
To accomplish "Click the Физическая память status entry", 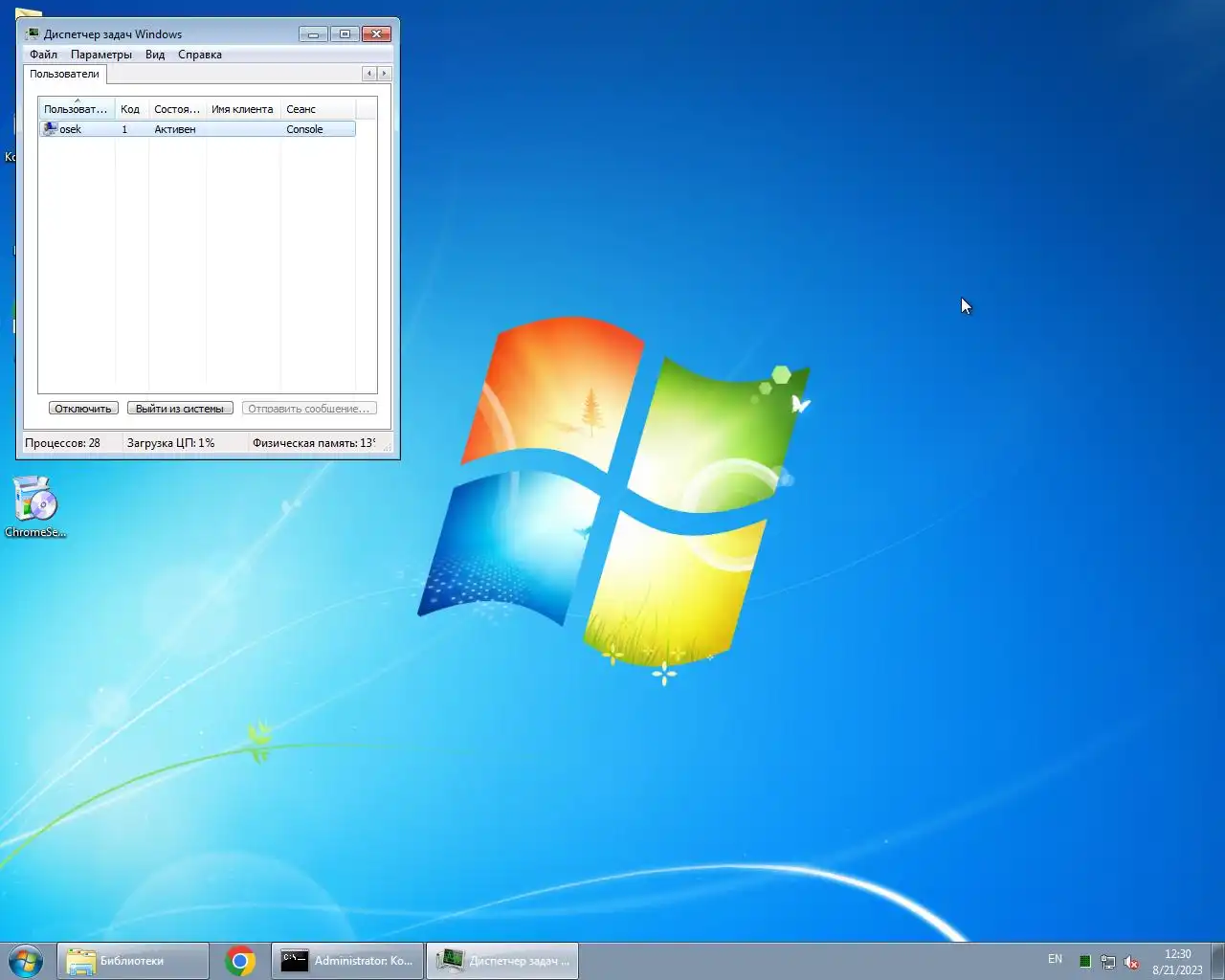I will coord(314,443).
